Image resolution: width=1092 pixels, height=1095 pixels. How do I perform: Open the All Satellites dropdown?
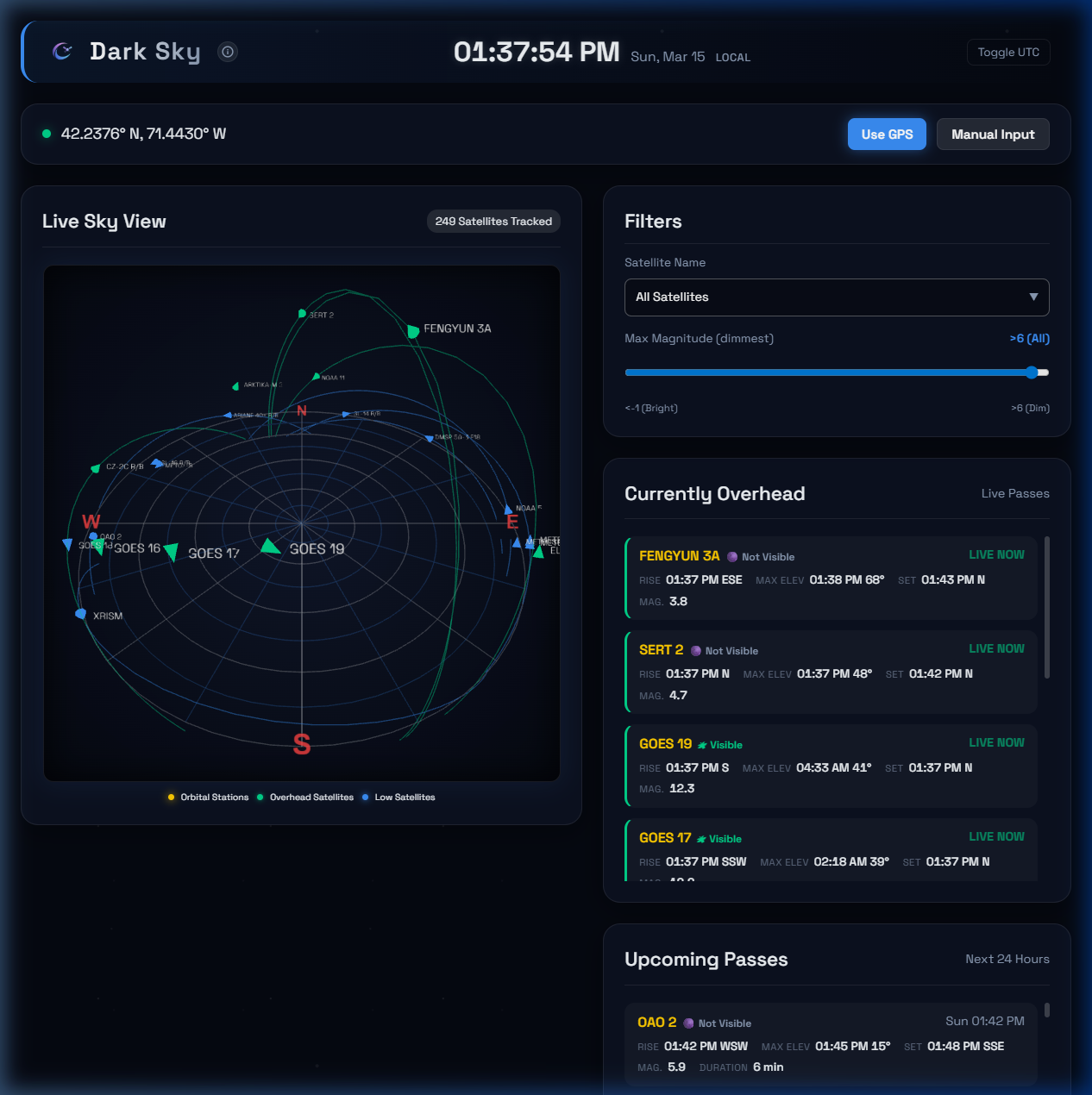[x=836, y=297]
